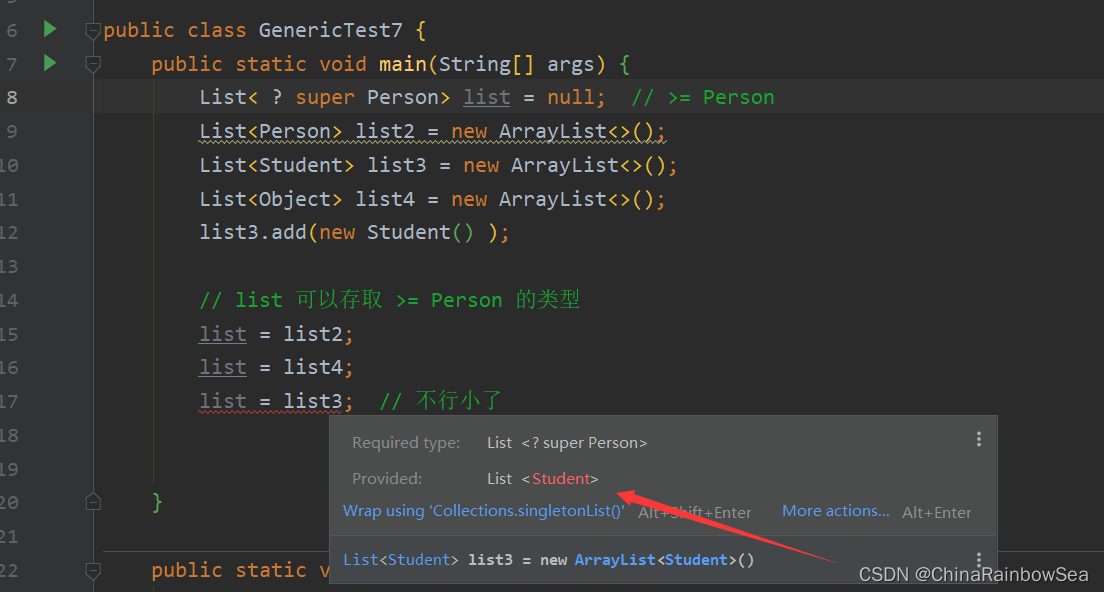Click the comment '// 不行小了'
1104x592 pixels.
pyautogui.click(x=441, y=401)
